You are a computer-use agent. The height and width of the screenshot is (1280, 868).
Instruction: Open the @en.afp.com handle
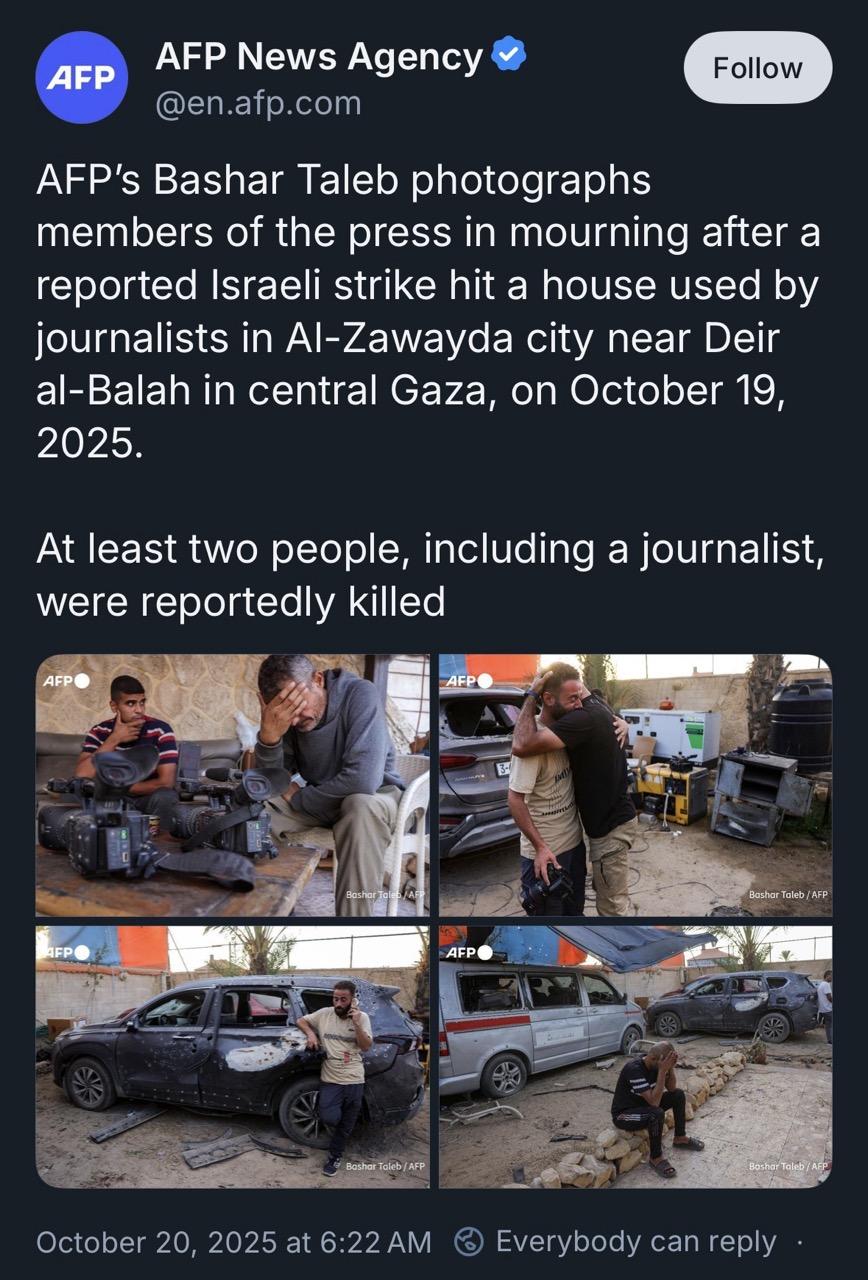258,103
